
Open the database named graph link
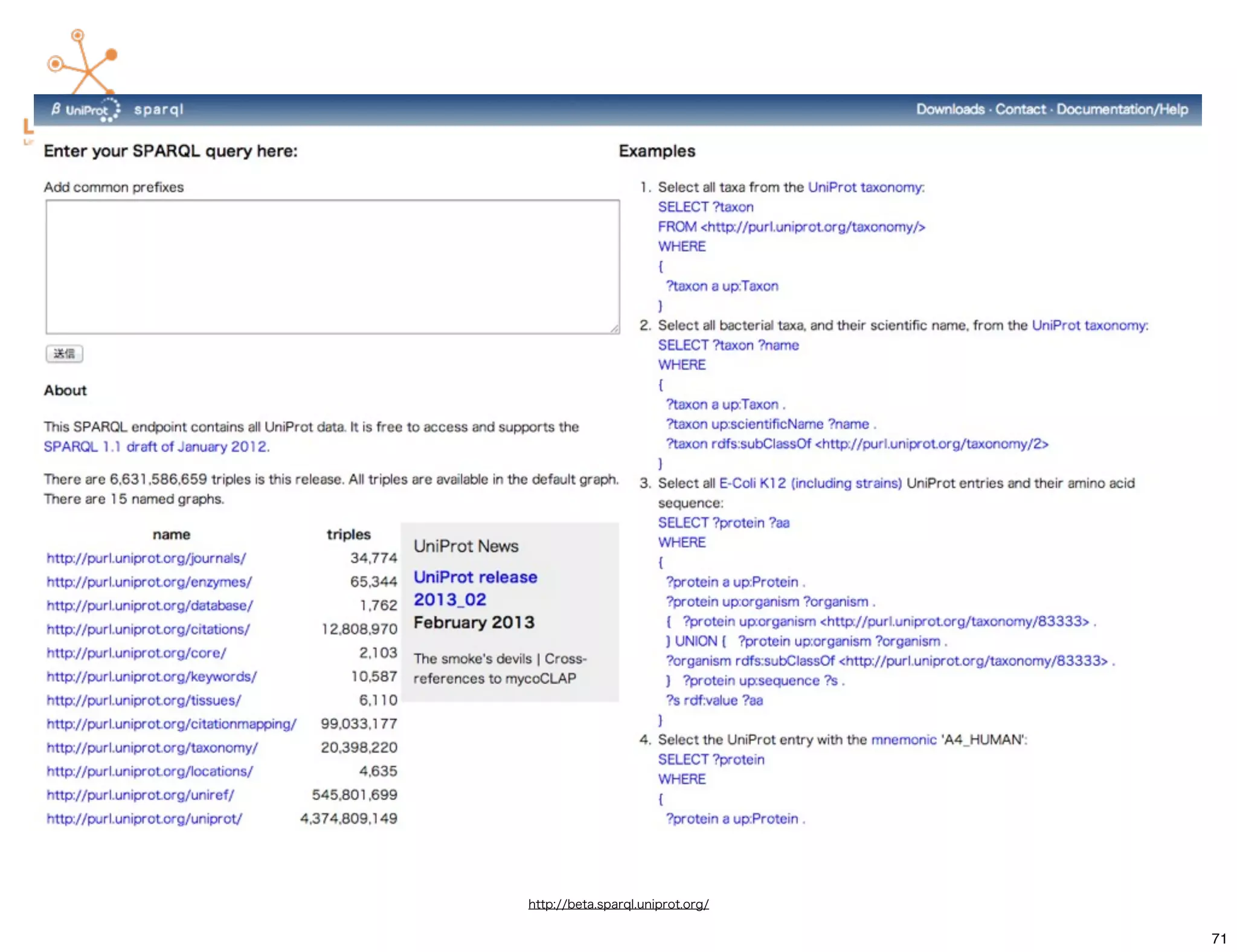tap(150, 605)
